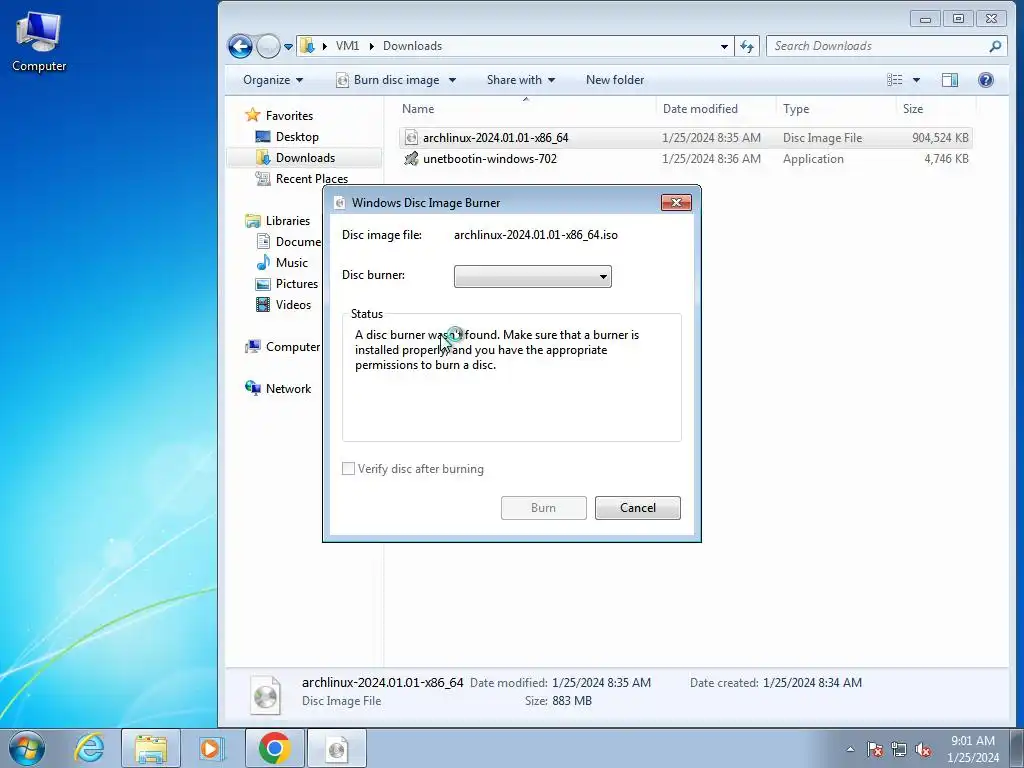Image resolution: width=1024 pixels, height=768 pixels.
Task: Open Google Chrome from taskbar
Action: pyautogui.click(x=274, y=748)
